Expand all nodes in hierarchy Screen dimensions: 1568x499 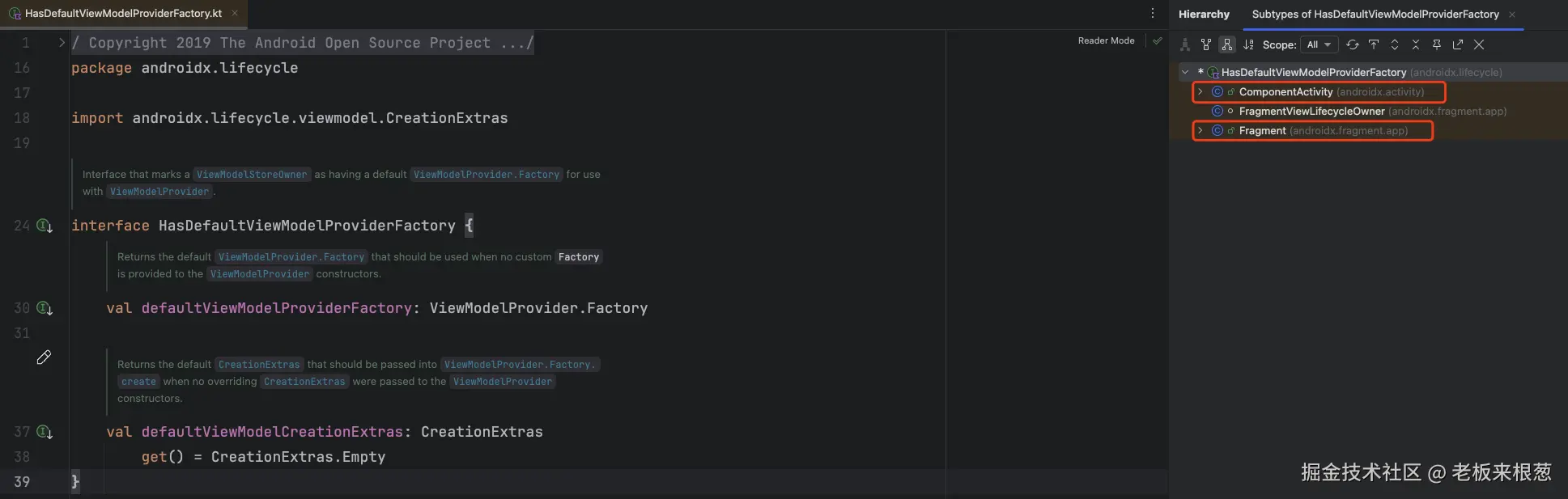point(1395,44)
